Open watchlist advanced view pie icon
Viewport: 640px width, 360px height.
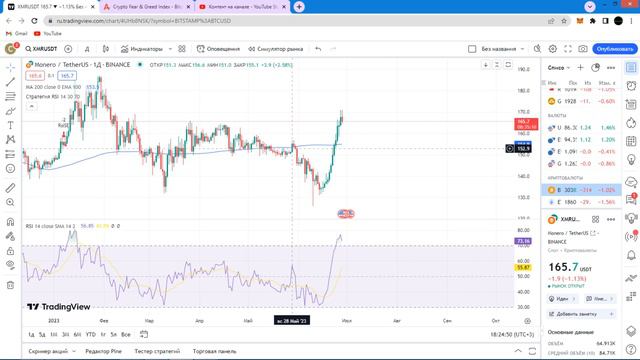596,68
